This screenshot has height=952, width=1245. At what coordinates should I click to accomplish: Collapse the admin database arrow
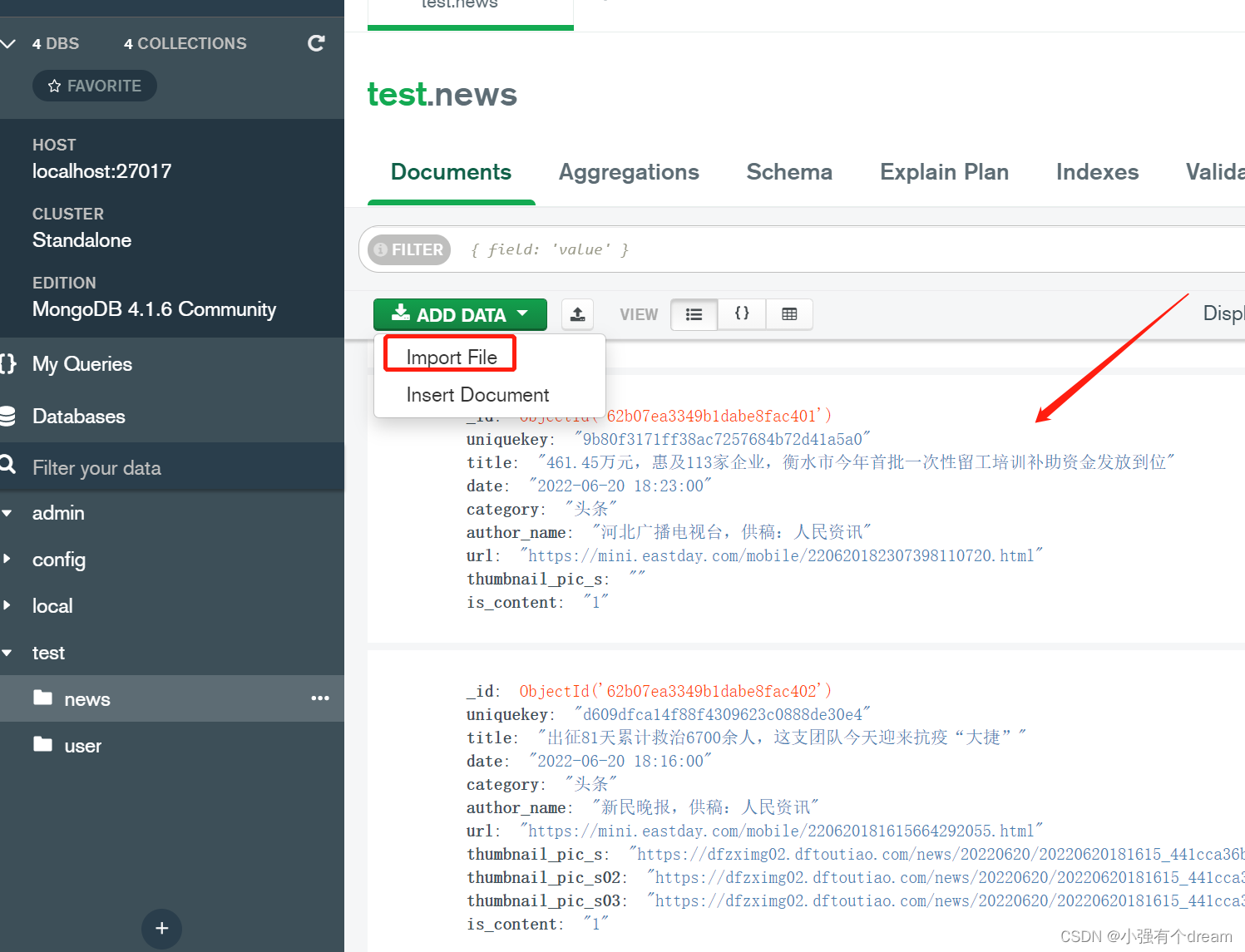pos(7,513)
